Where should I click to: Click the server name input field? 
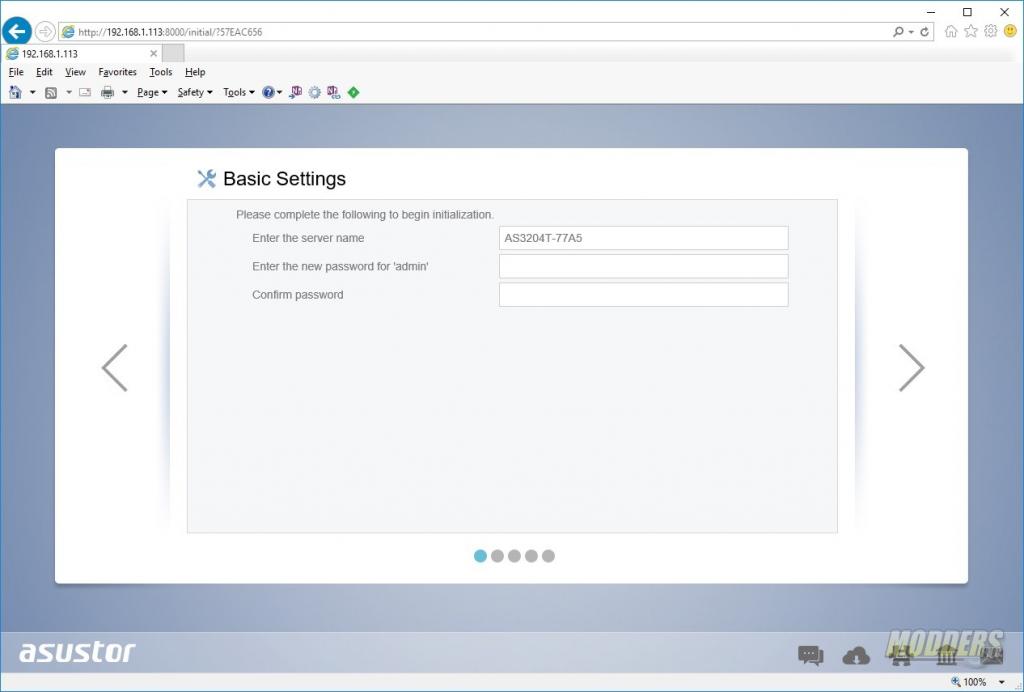(x=643, y=238)
